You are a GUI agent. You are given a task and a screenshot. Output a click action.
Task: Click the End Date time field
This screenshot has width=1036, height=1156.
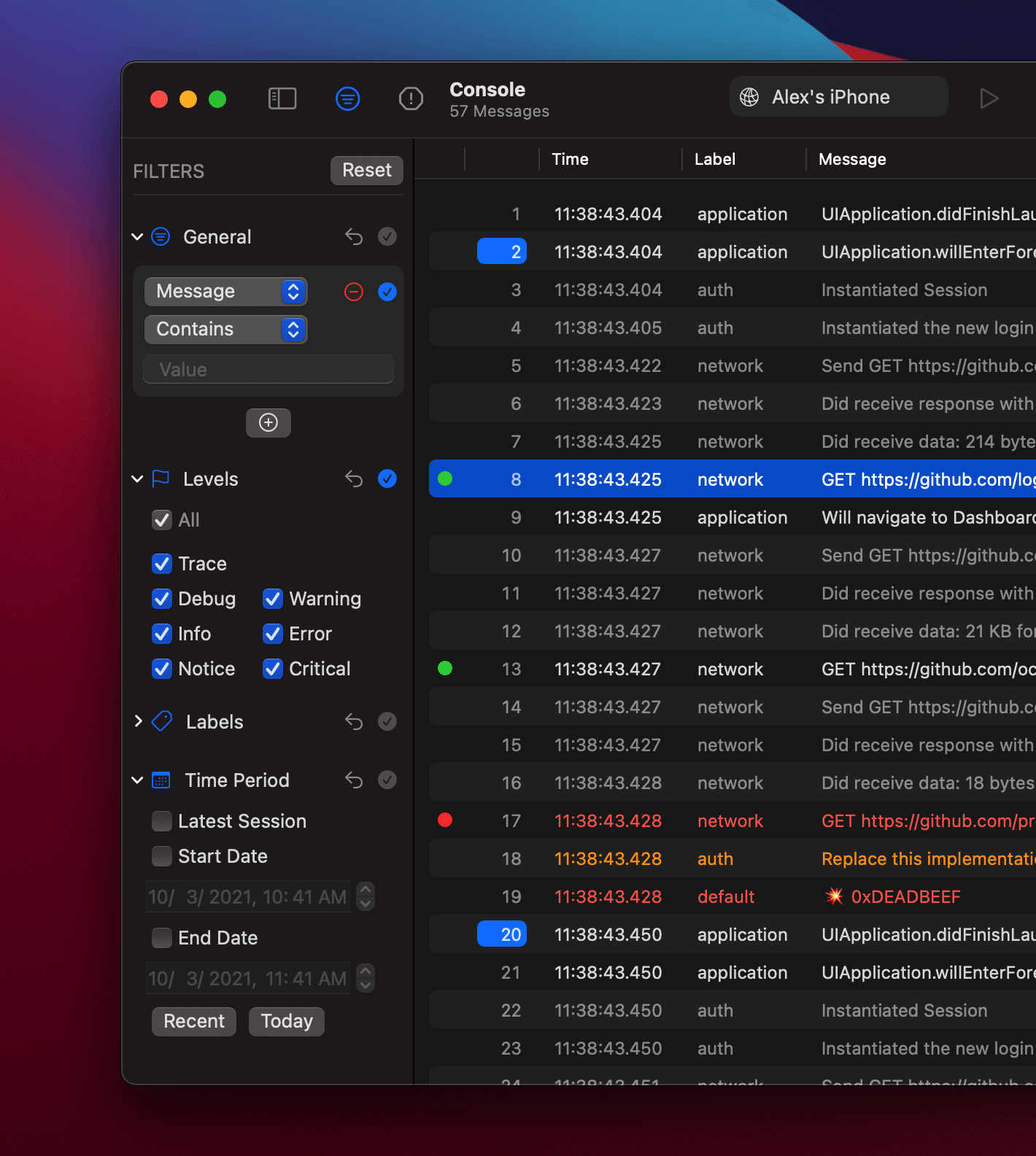[248, 979]
